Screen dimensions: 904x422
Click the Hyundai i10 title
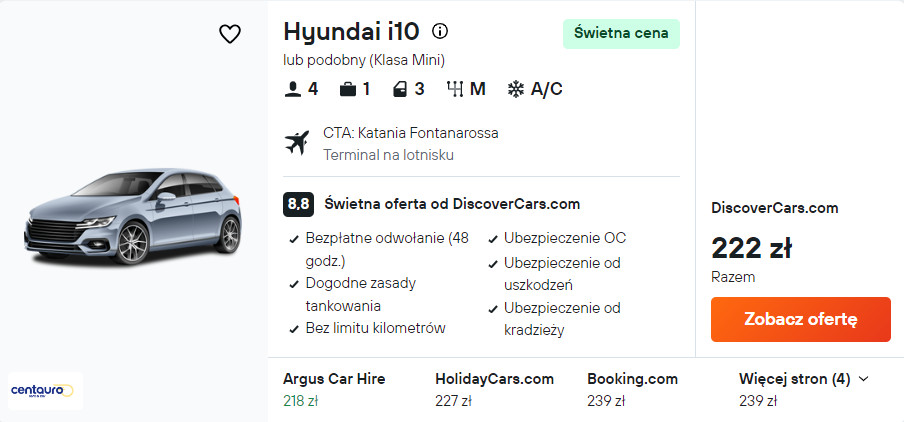point(351,30)
